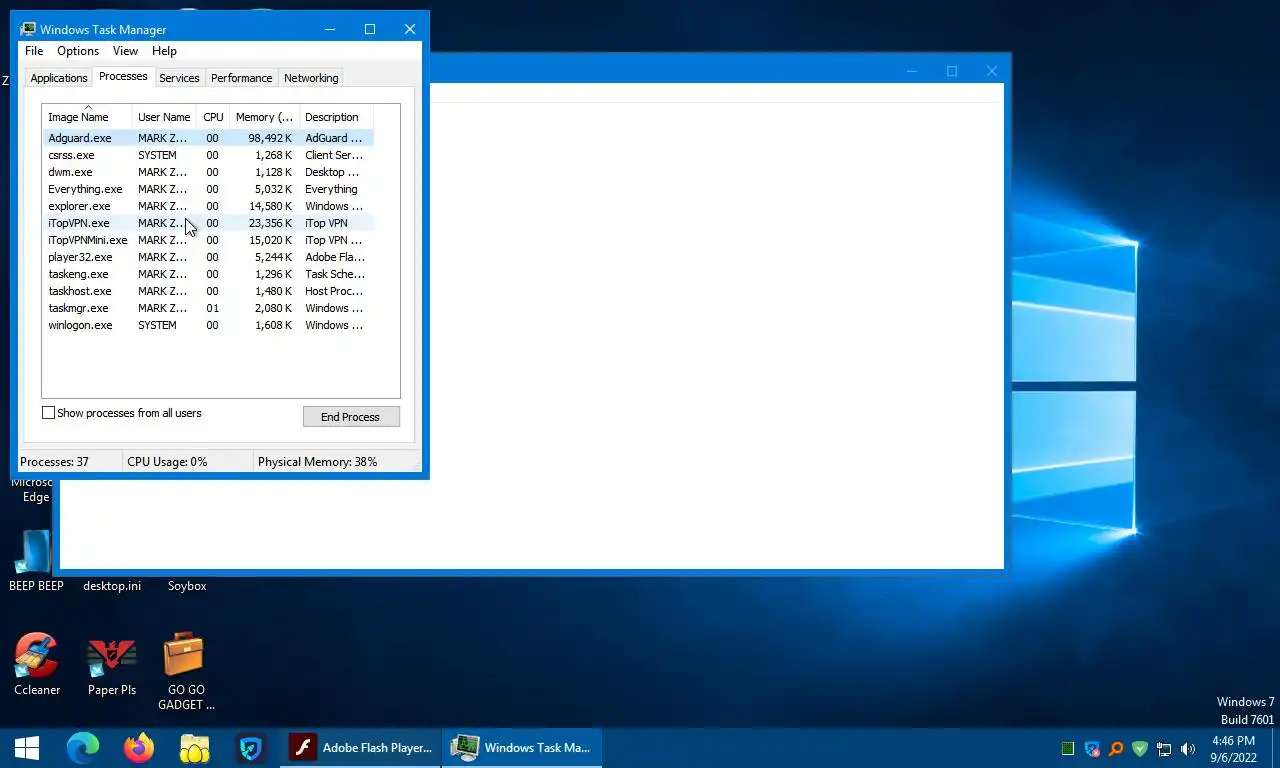Maximize the Windows Task Manager window
The image size is (1280, 768).
[x=369, y=29]
